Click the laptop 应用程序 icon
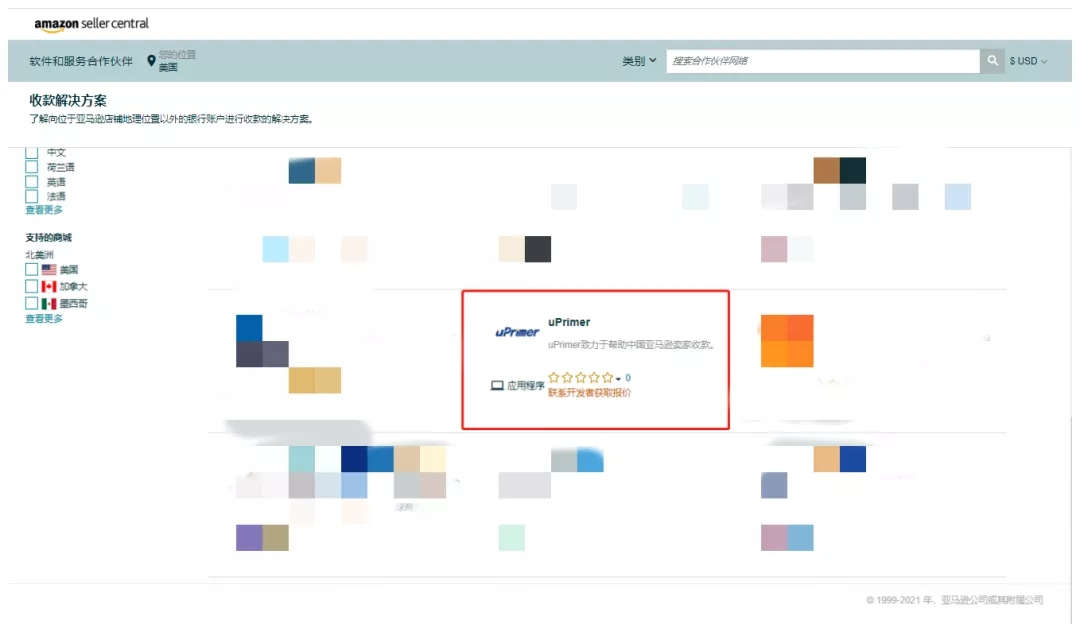This screenshot has height=632, width=1080. (497, 386)
